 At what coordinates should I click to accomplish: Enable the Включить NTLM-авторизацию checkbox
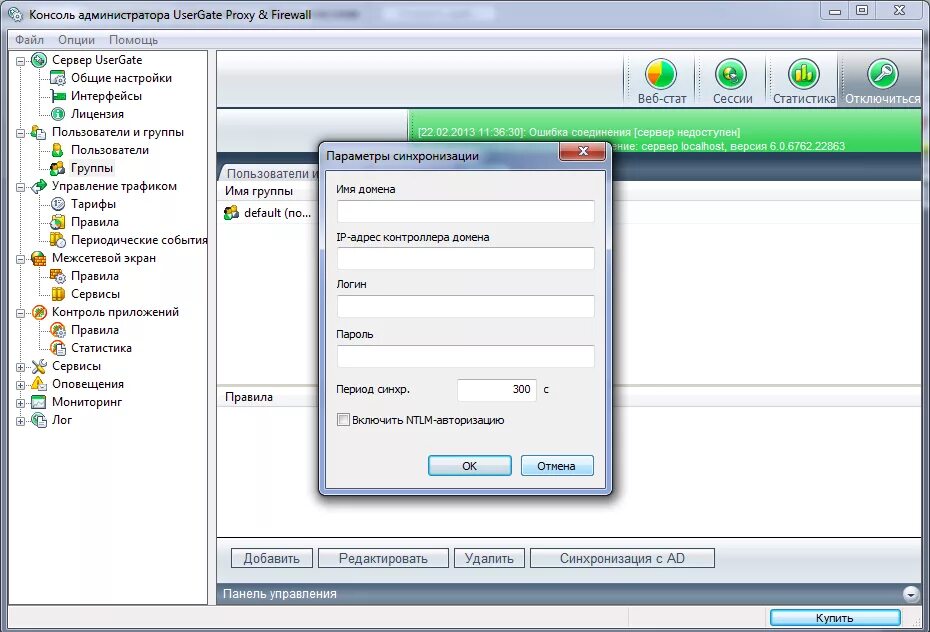point(343,420)
